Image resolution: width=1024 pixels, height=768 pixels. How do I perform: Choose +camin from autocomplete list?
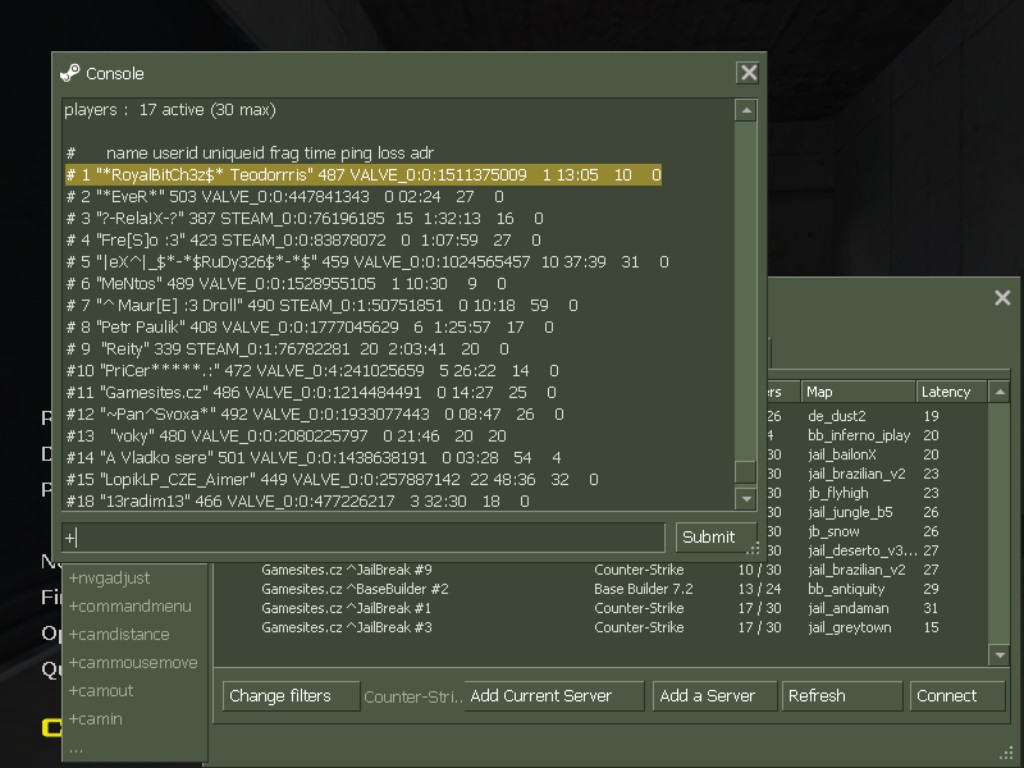coord(95,718)
